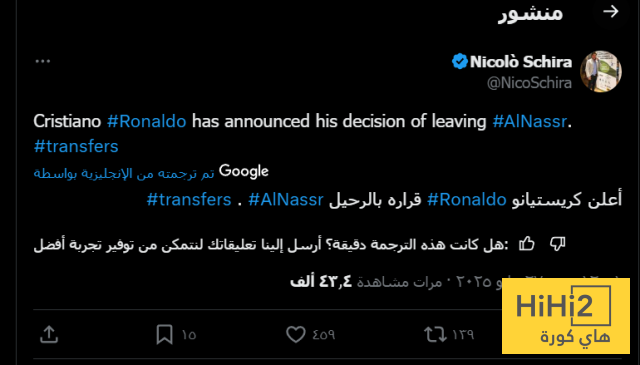Open #transfers hashtag under English text

click(76, 146)
